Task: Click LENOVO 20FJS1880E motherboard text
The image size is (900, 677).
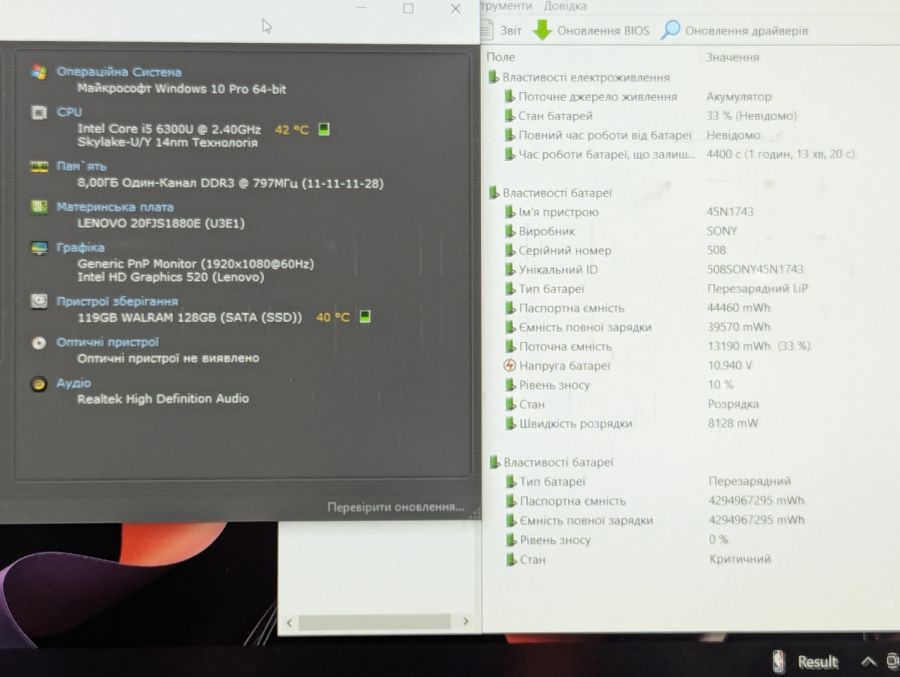Action: (161, 223)
